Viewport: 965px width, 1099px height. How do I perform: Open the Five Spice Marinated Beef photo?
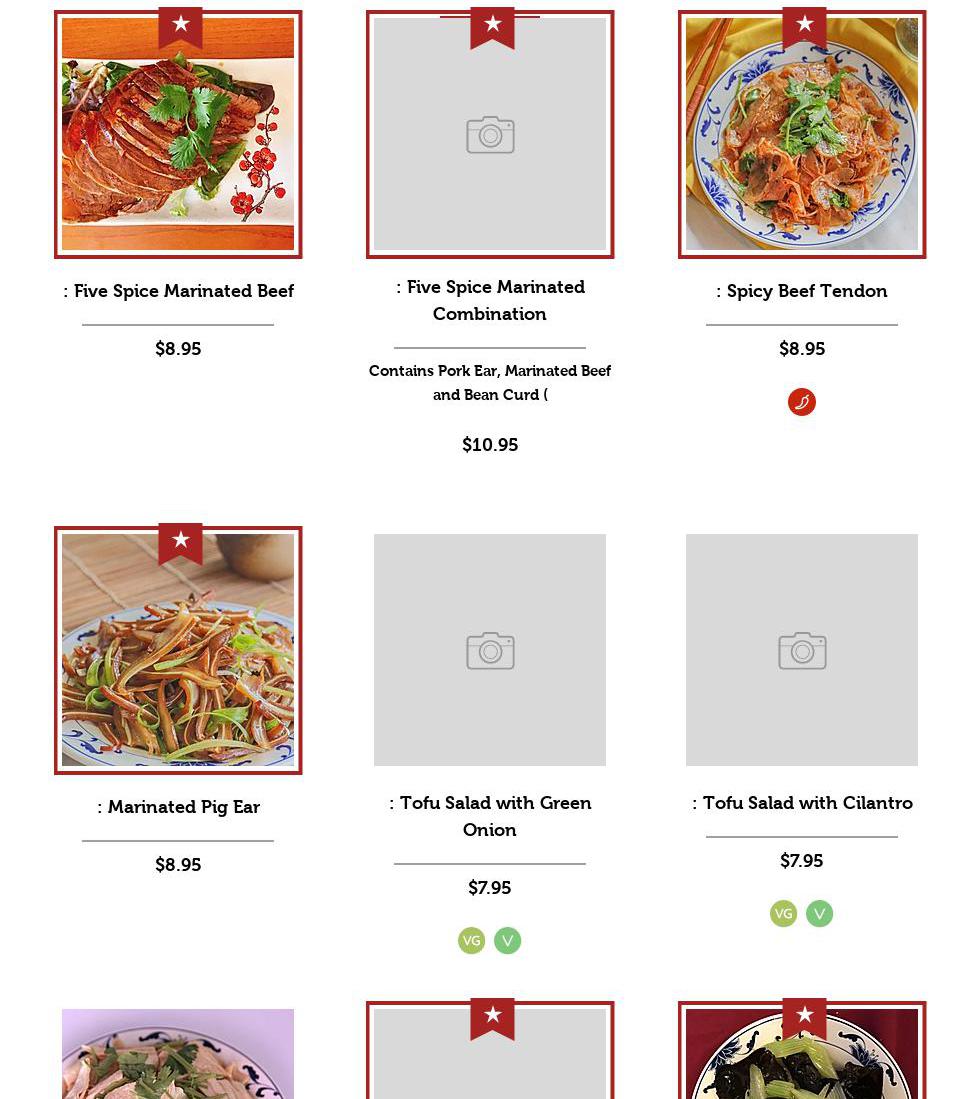click(178, 134)
